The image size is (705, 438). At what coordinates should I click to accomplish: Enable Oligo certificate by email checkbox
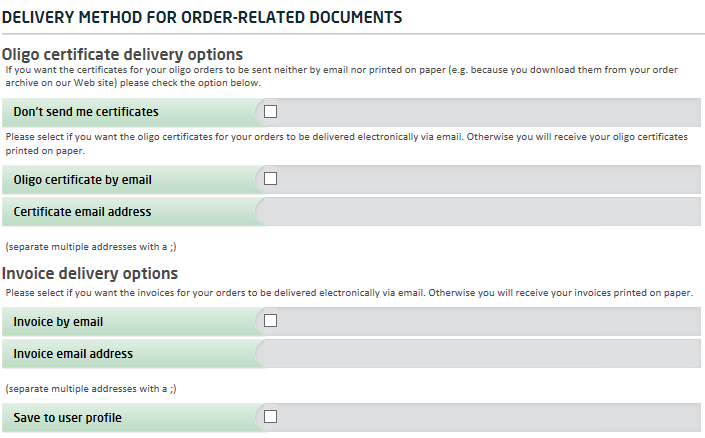pyautogui.click(x=270, y=179)
